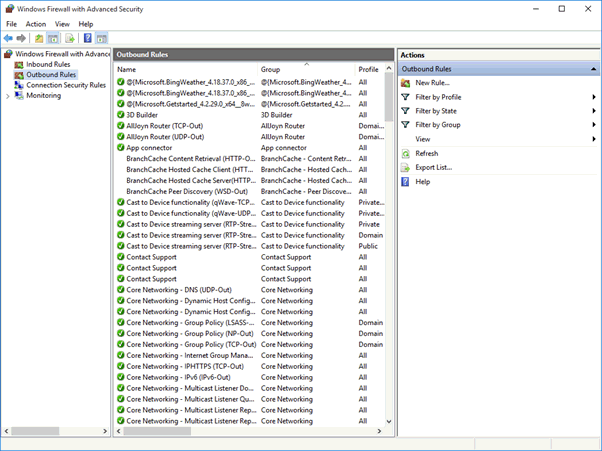Viewport: 602px width, 451px height.
Task: Expand the Monitoring tree node
Action: tap(8, 96)
